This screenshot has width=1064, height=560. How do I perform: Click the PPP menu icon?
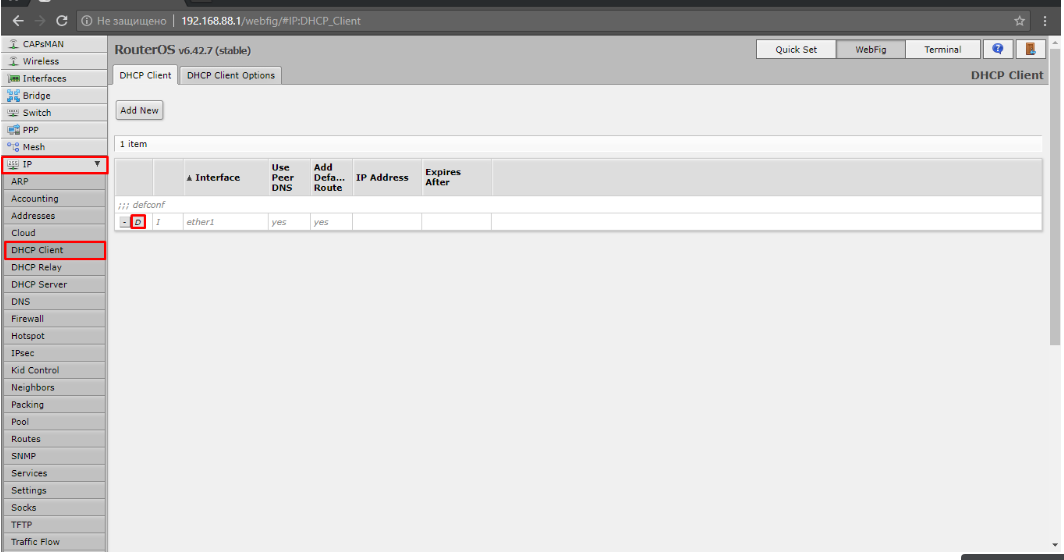click(13, 130)
